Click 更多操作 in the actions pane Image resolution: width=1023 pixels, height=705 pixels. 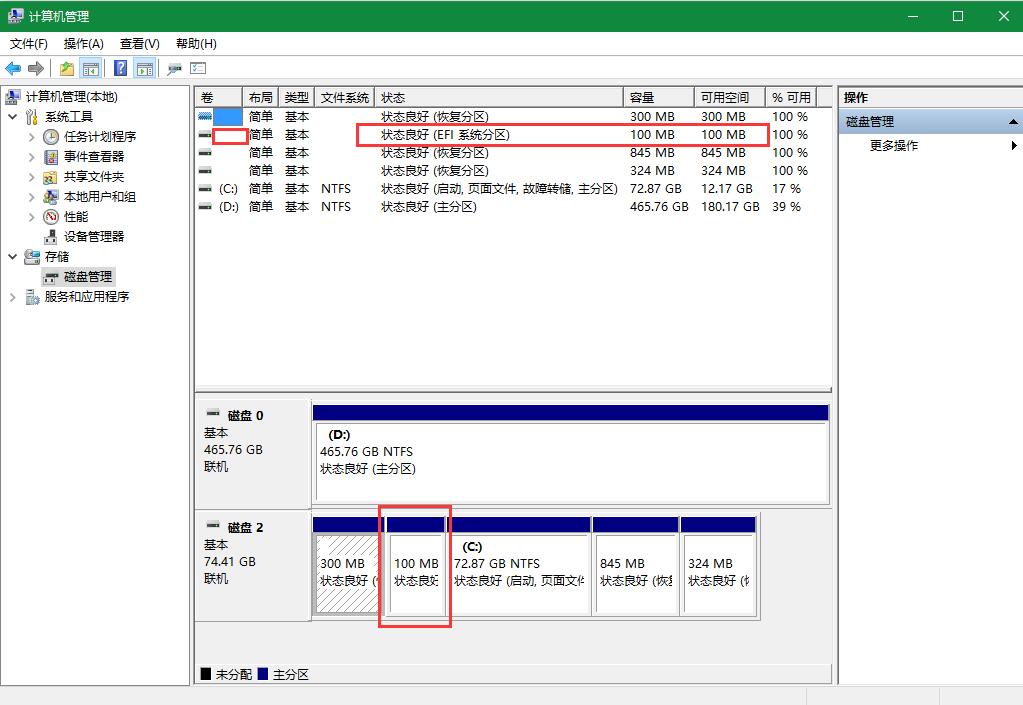coord(894,146)
